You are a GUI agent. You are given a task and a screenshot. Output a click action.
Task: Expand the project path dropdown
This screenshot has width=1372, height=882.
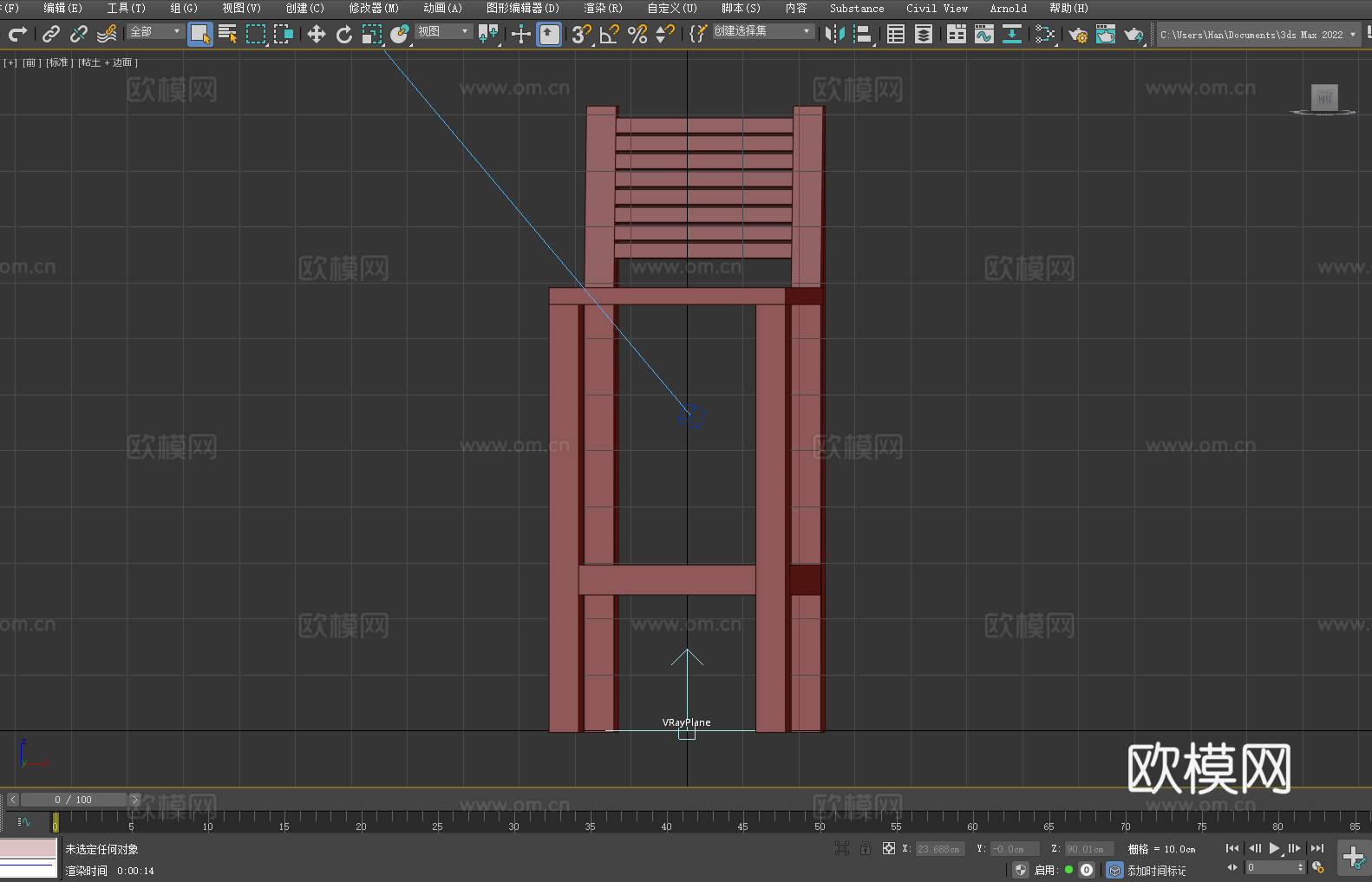[x=1353, y=35]
